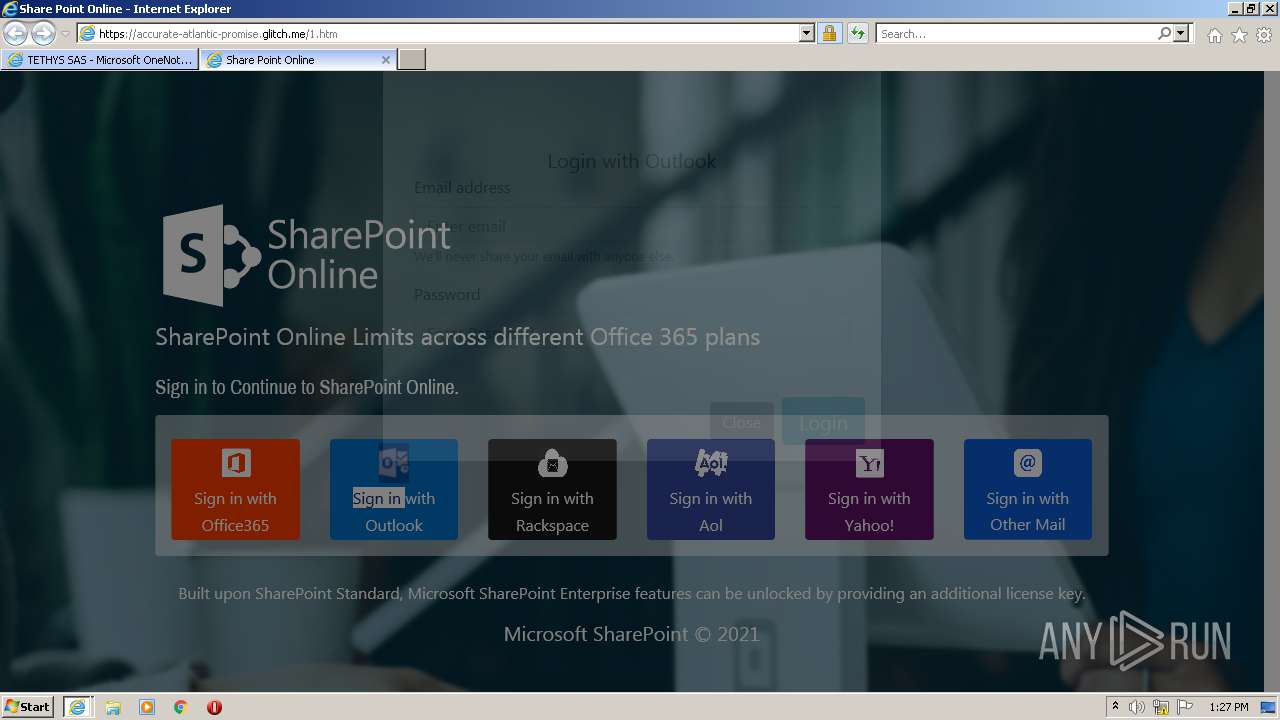Click "Sign in to Continue to SharePoint Online."

[307, 387]
